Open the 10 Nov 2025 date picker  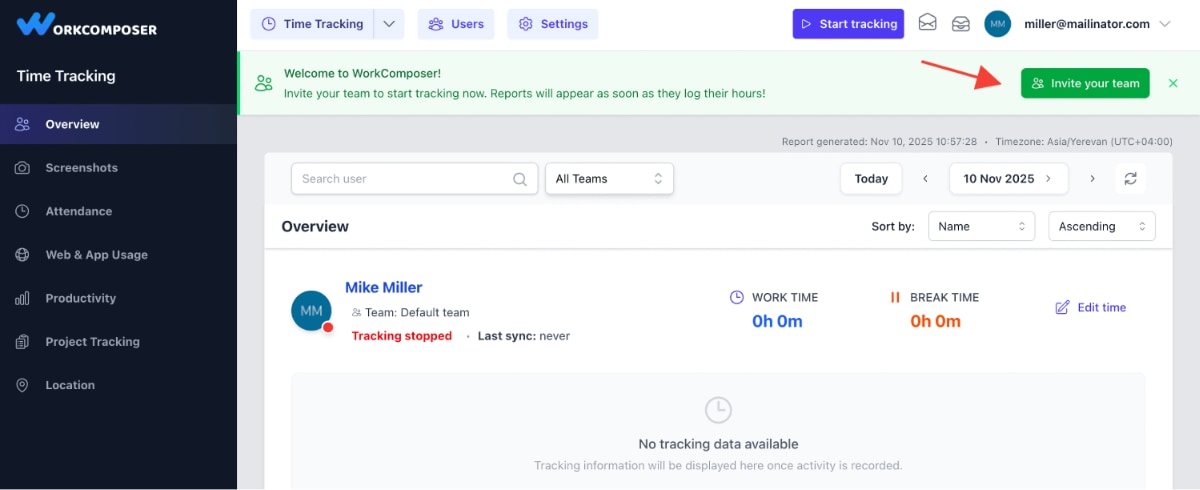coord(1008,179)
